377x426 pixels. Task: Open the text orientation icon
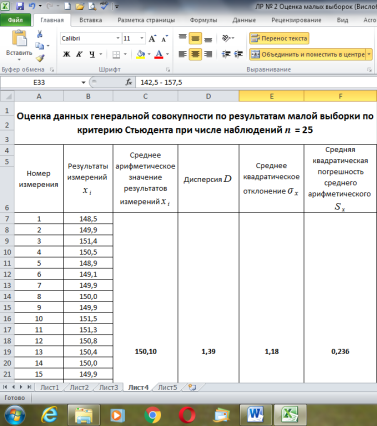click(x=228, y=38)
